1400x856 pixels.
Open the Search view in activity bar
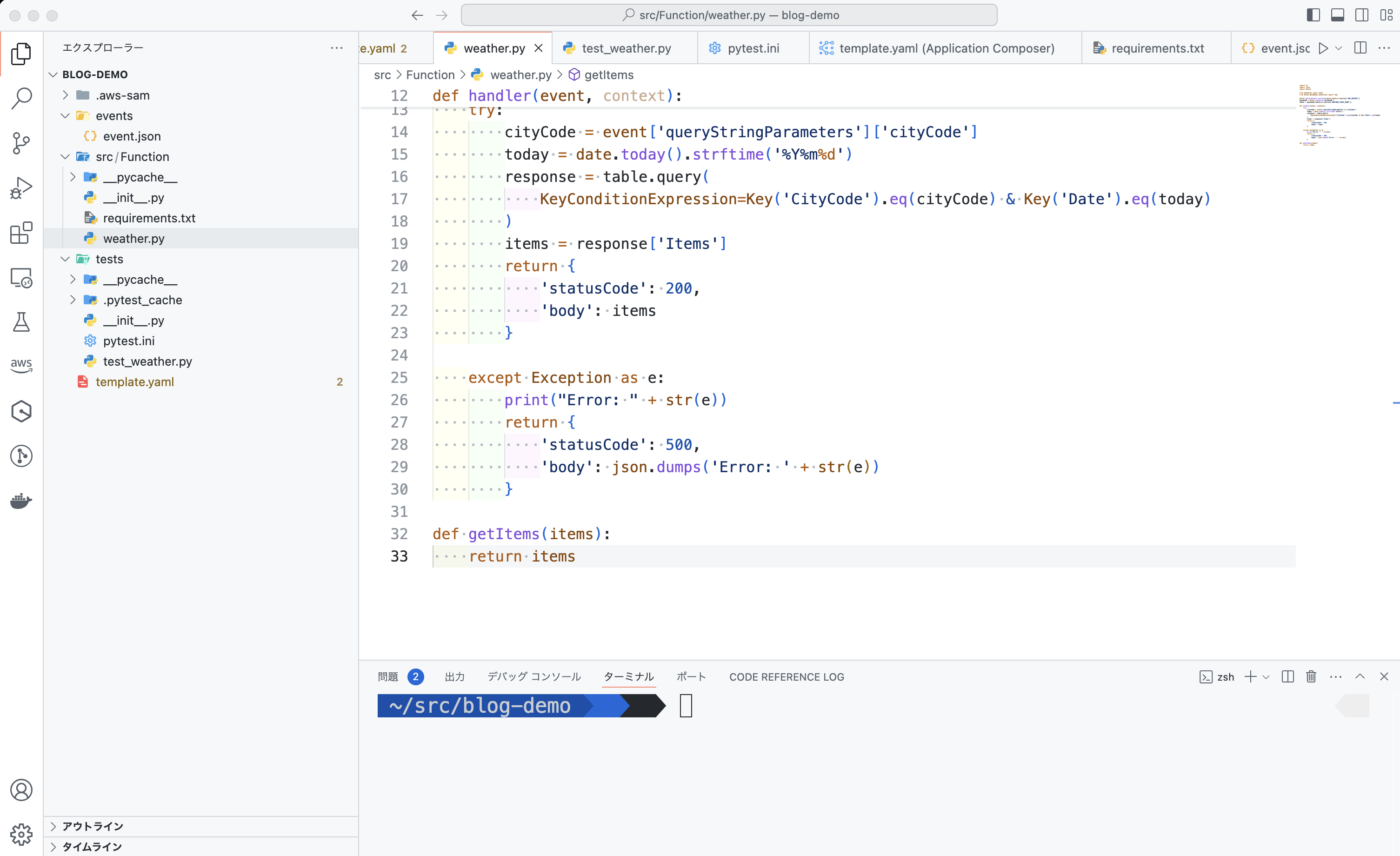(x=21, y=98)
